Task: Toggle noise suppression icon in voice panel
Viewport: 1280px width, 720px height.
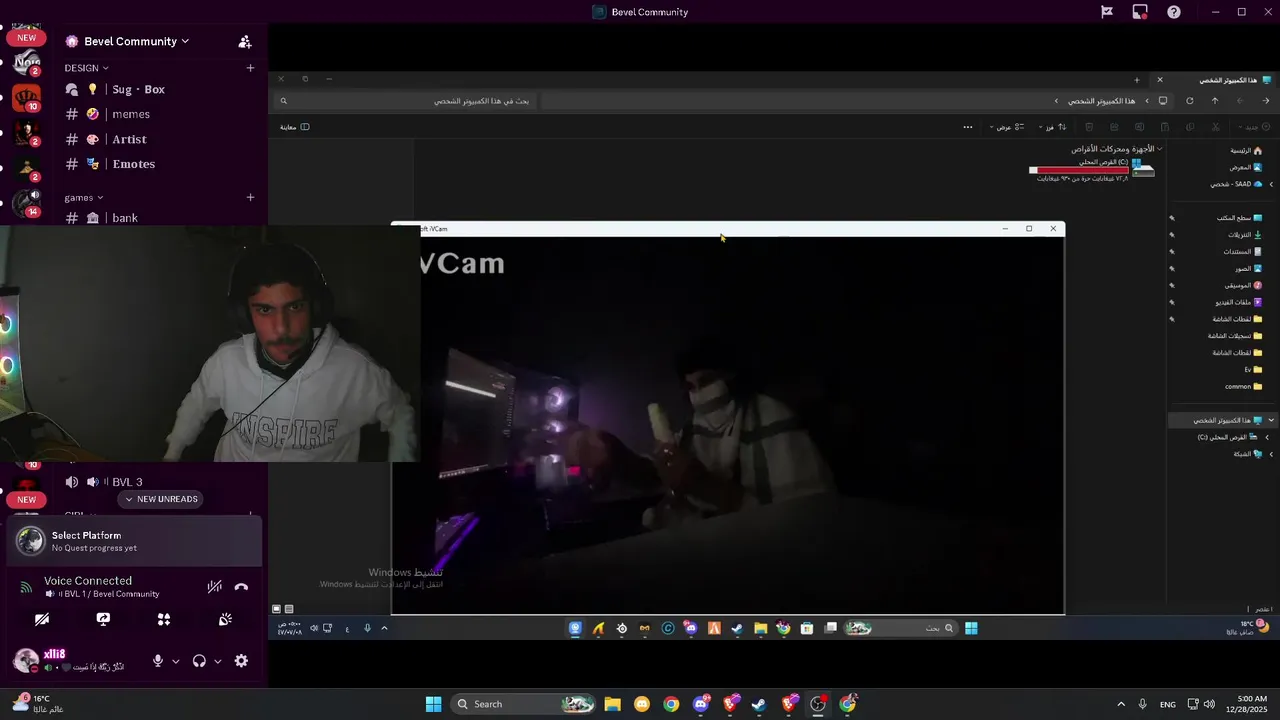Action: 214,587
